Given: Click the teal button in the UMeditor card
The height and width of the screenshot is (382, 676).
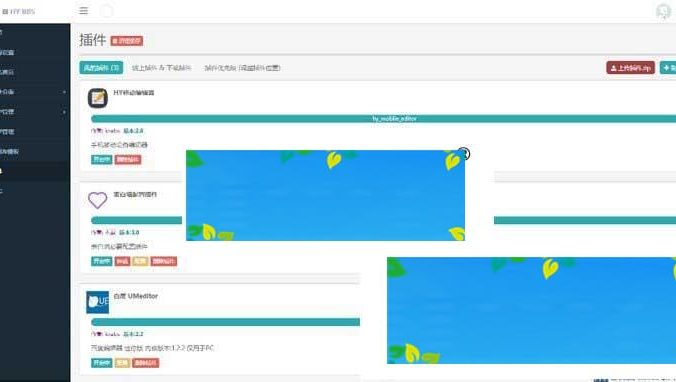Looking at the screenshot, I should (102, 363).
